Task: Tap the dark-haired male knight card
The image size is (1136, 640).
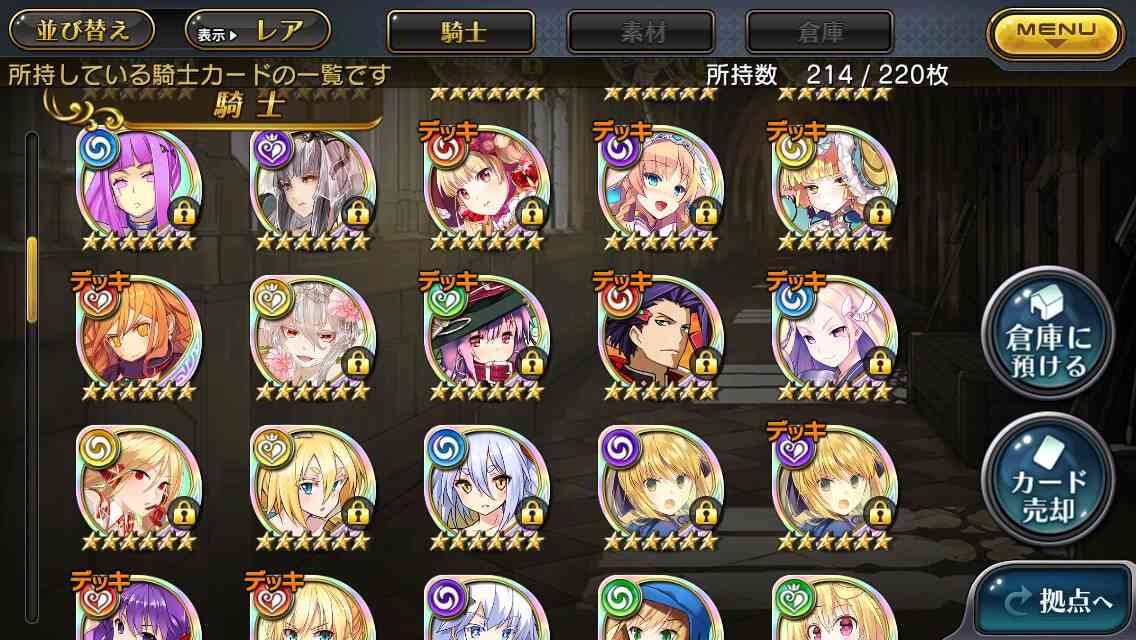Action: [660, 333]
